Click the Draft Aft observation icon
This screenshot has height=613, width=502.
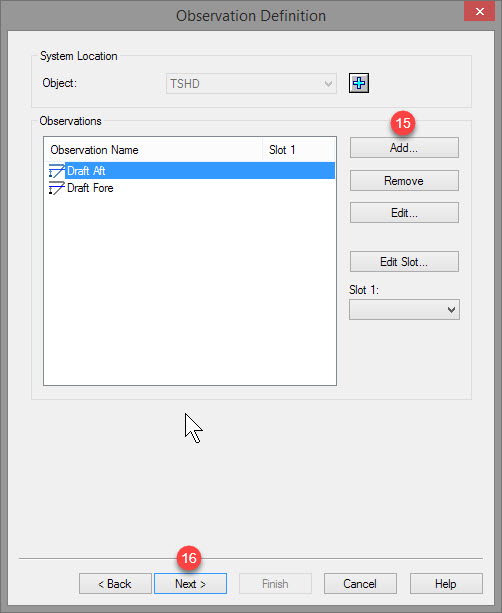(x=56, y=171)
